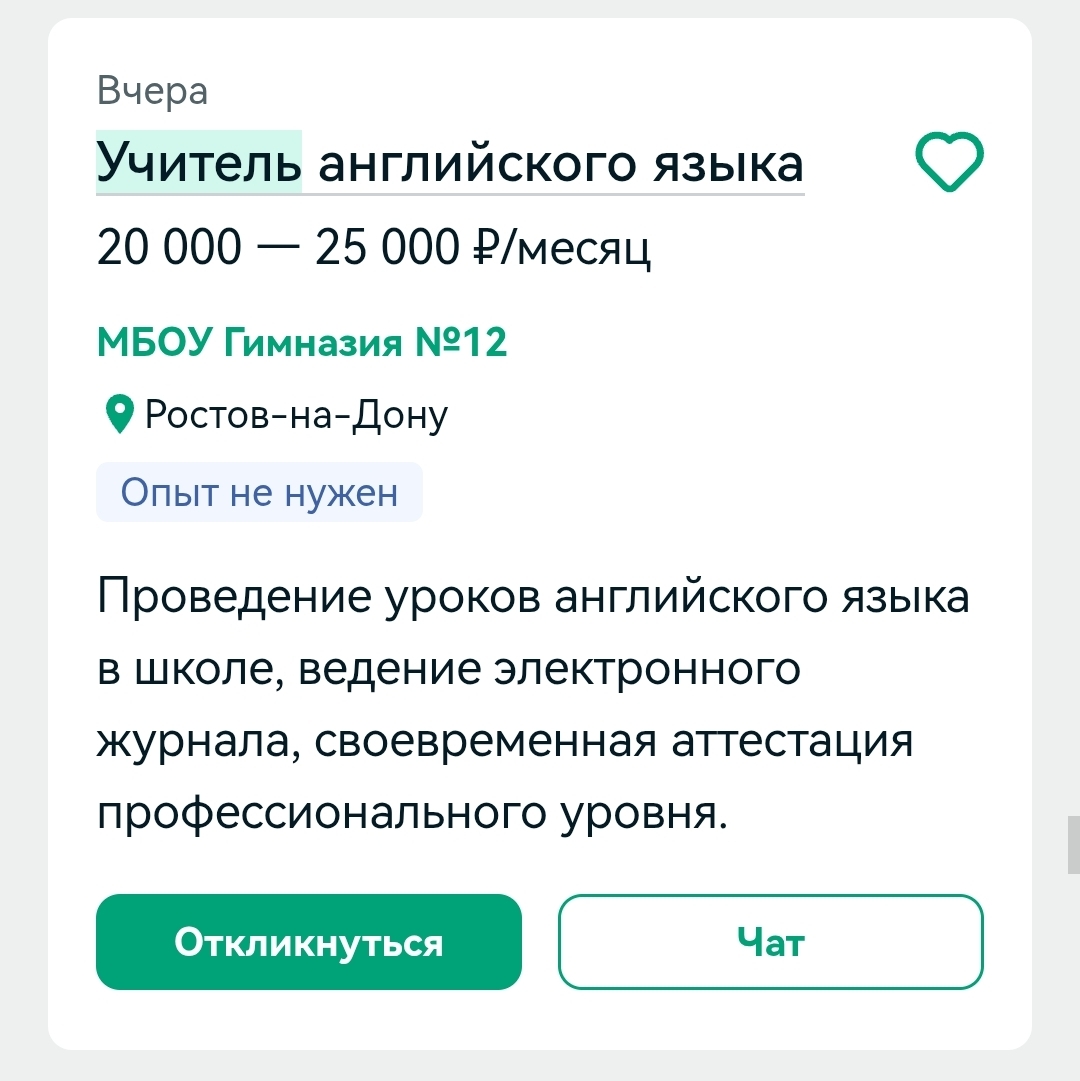
Task: Select the "Опыт не нужен" tag
Action: click(x=259, y=492)
